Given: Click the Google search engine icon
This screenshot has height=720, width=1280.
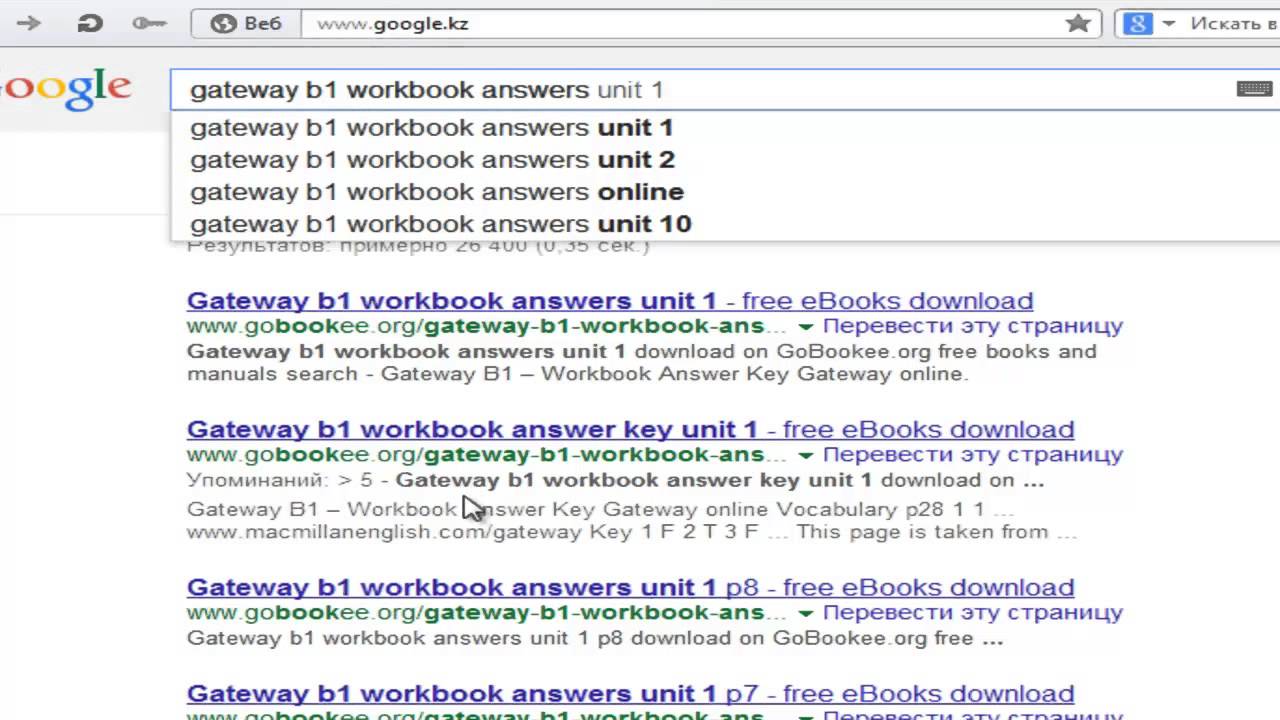Looking at the screenshot, I should [1138, 23].
